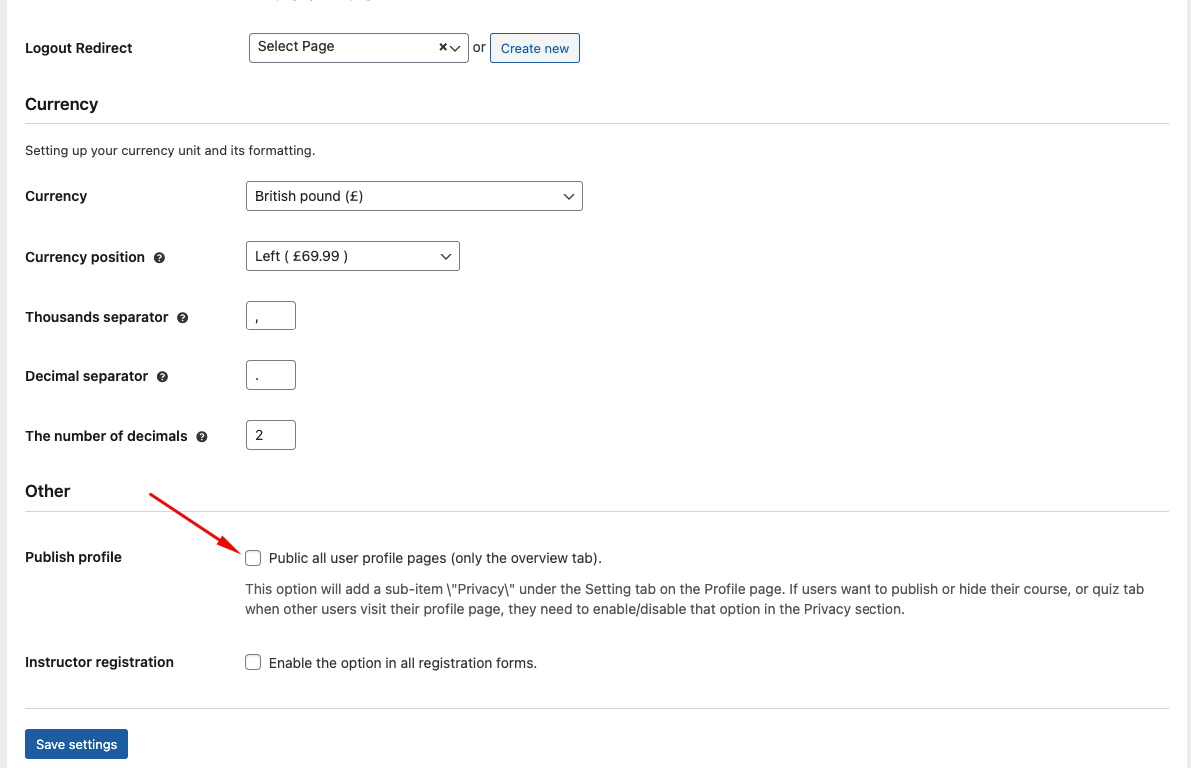Save settings with the blue button
The height and width of the screenshot is (768, 1191).
(x=77, y=744)
